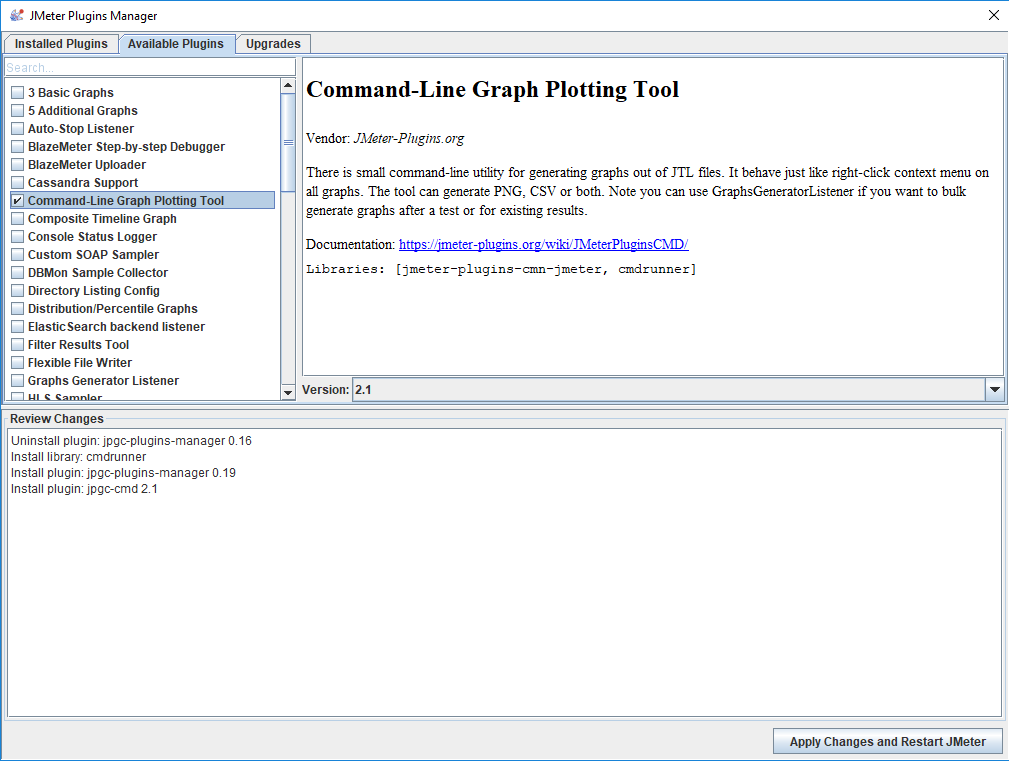Tick the Flexible File Writer checkbox
1009x761 pixels.
click(17, 363)
